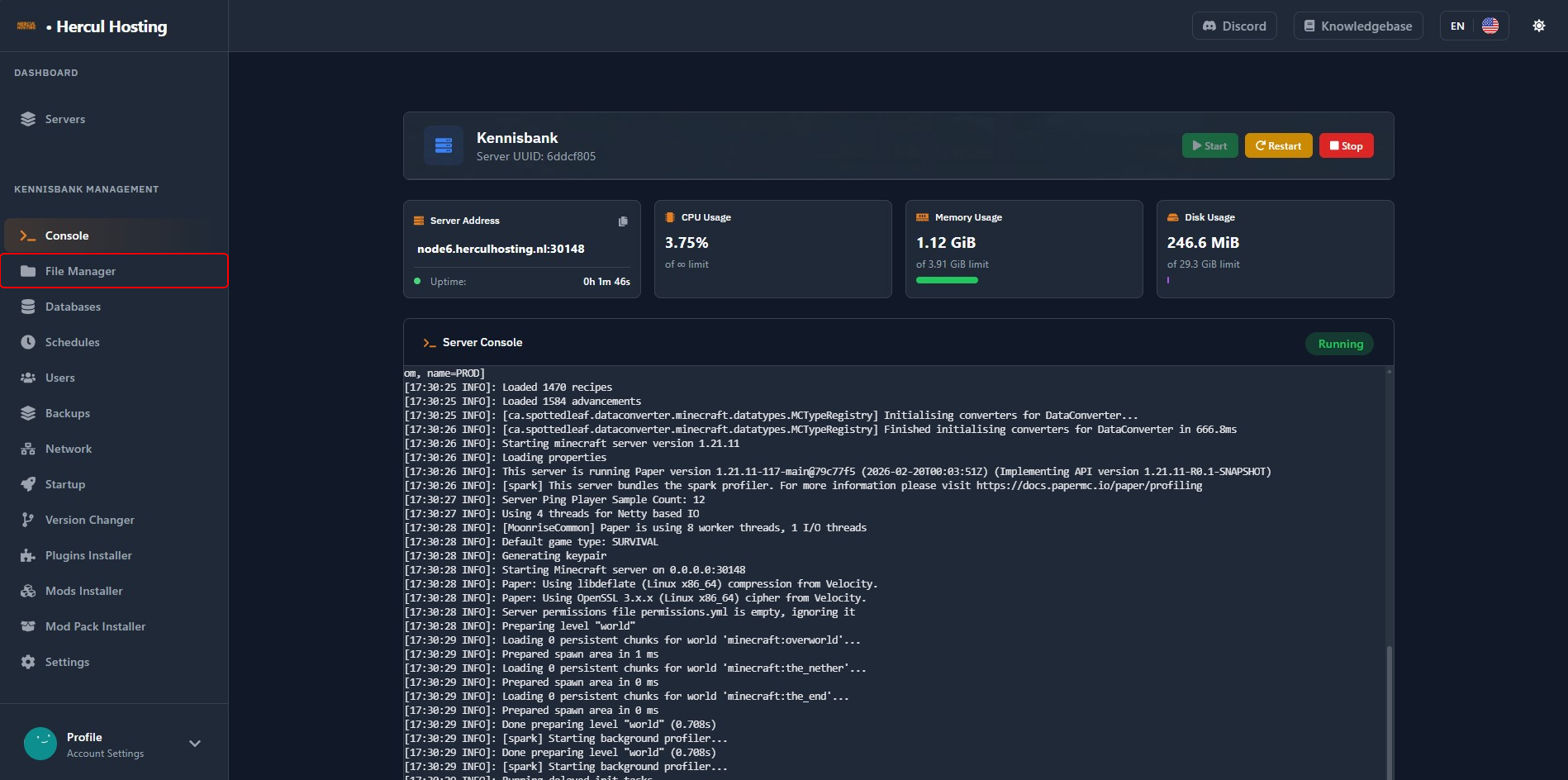
Task: Toggle the light/dark theme sun icon
Action: click(x=1538, y=26)
